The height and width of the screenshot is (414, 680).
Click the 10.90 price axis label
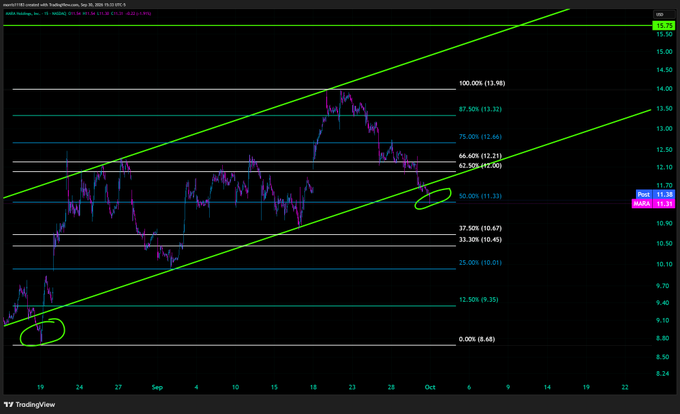click(664, 224)
